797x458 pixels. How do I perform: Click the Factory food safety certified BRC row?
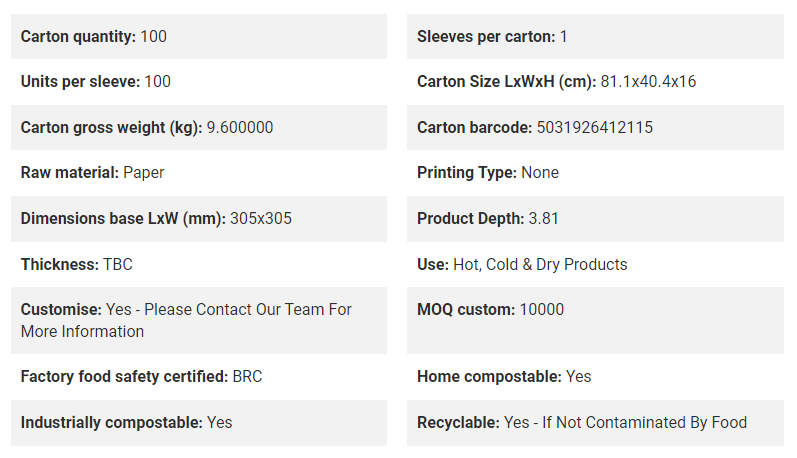pos(199,377)
